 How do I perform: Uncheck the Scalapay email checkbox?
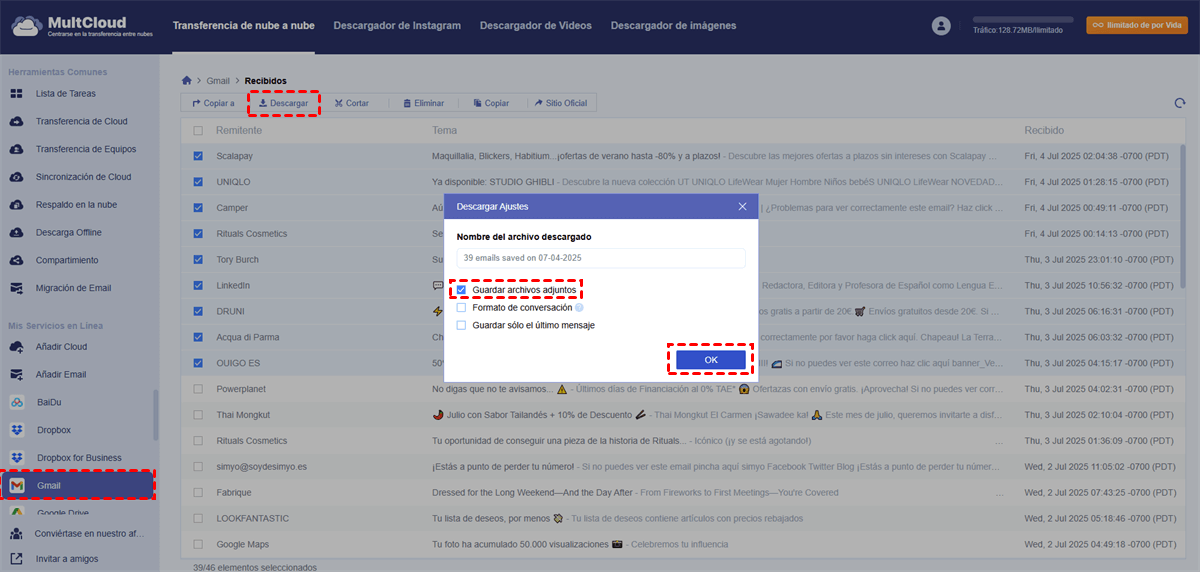pyautogui.click(x=198, y=156)
